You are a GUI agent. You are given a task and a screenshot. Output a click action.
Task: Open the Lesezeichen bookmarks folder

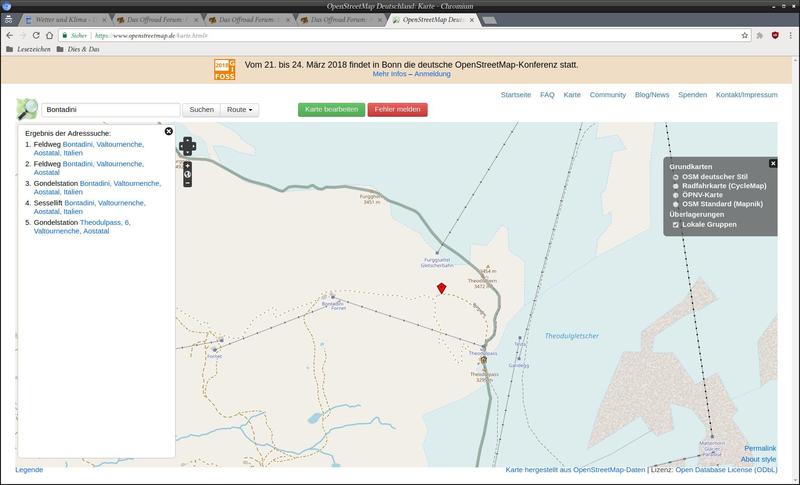29,49
